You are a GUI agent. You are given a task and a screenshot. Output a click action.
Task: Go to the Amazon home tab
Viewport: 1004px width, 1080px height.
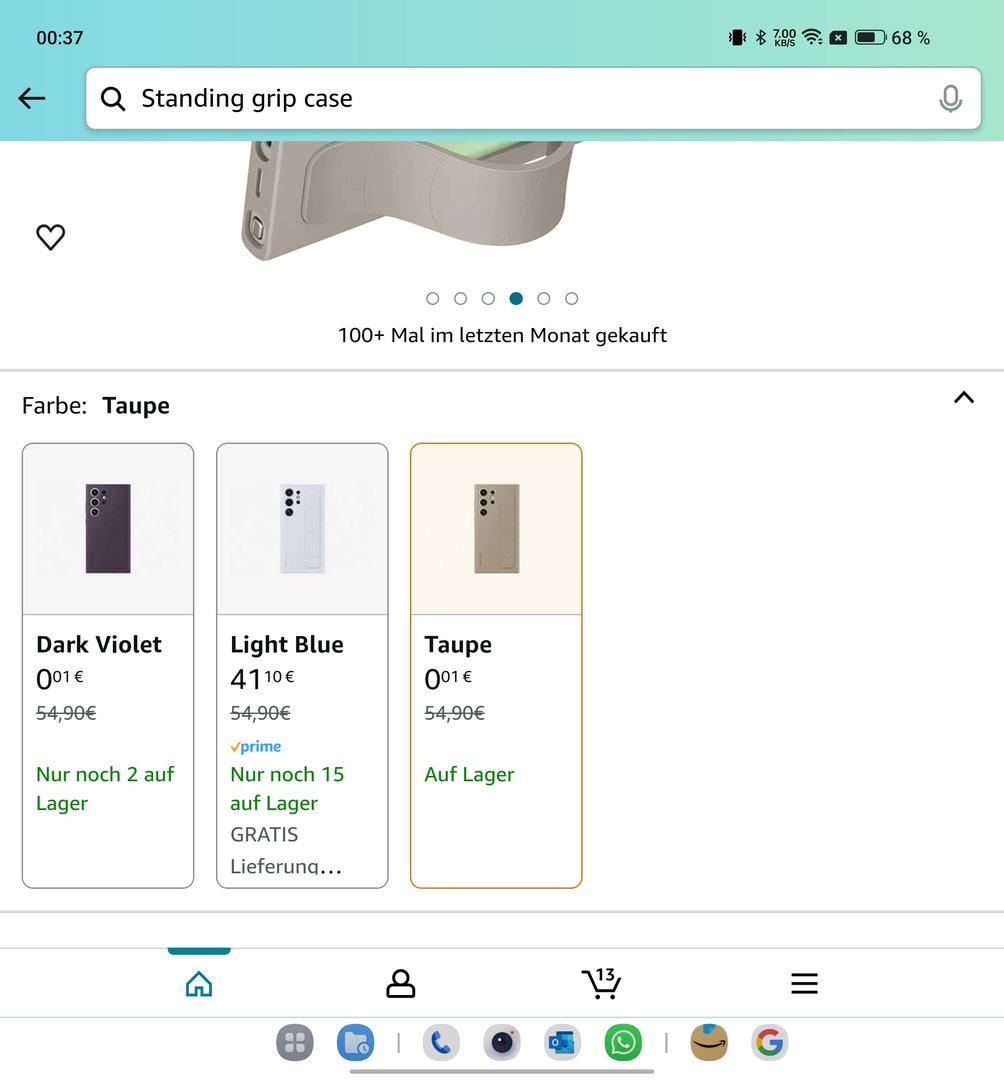point(199,984)
